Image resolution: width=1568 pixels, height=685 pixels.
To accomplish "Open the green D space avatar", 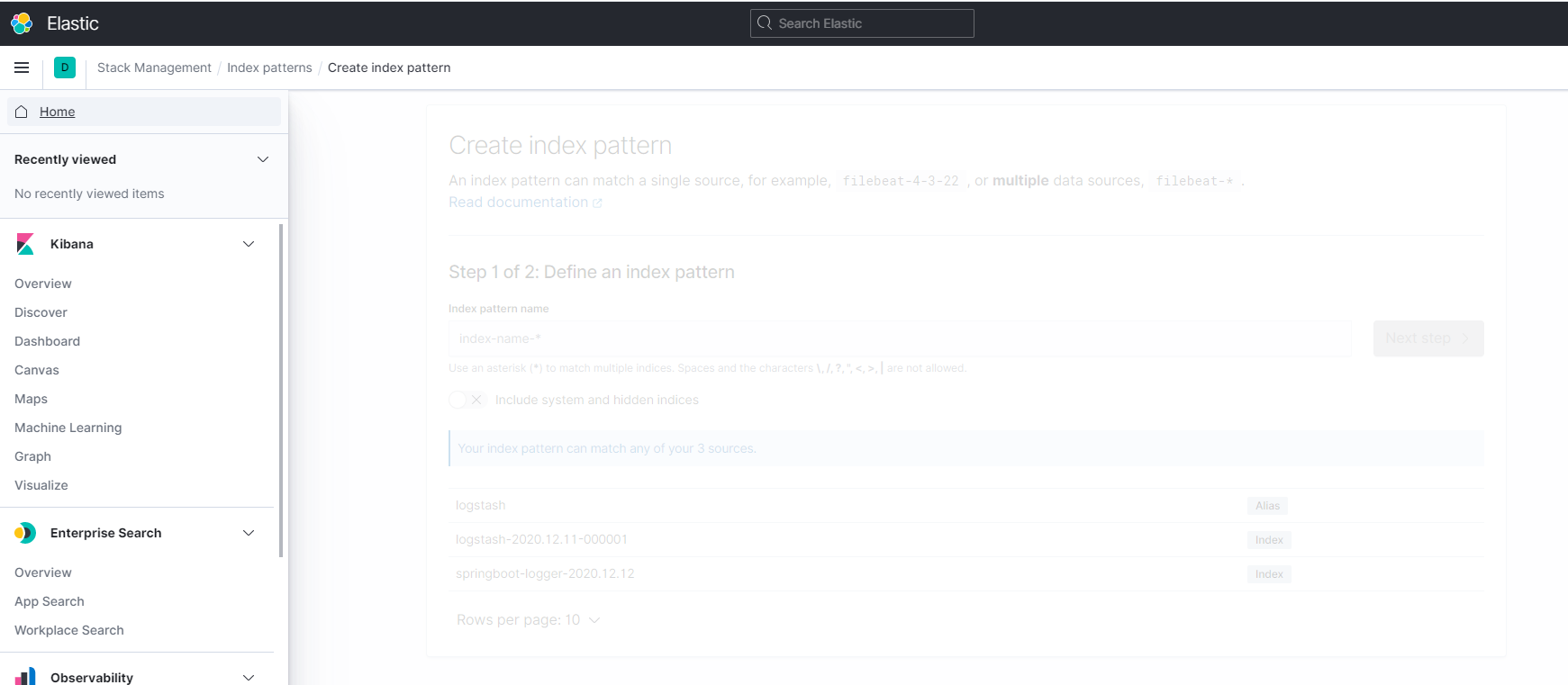I will pos(65,68).
